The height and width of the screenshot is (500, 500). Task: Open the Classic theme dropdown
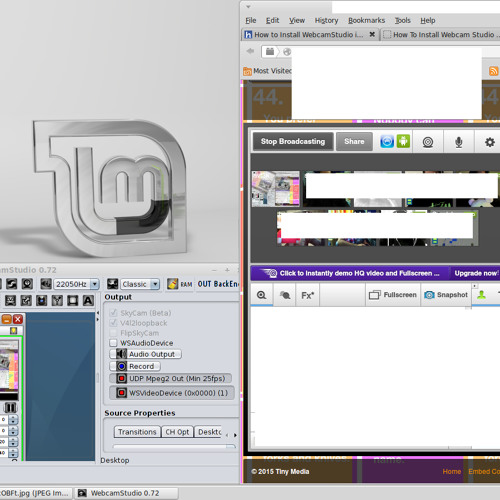(x=155, y=284)
